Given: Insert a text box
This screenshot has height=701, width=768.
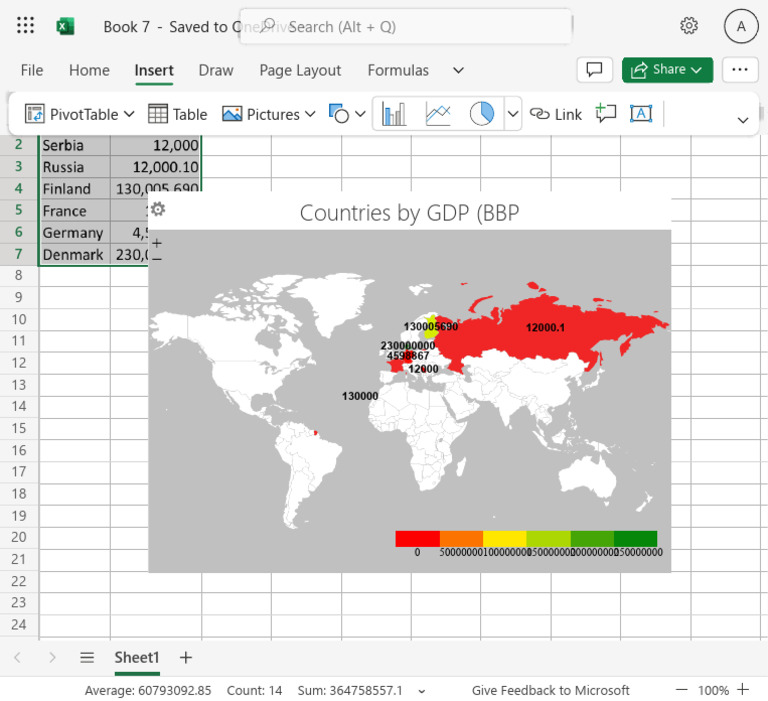Looking at the screenshot, I should click(641, 114).
